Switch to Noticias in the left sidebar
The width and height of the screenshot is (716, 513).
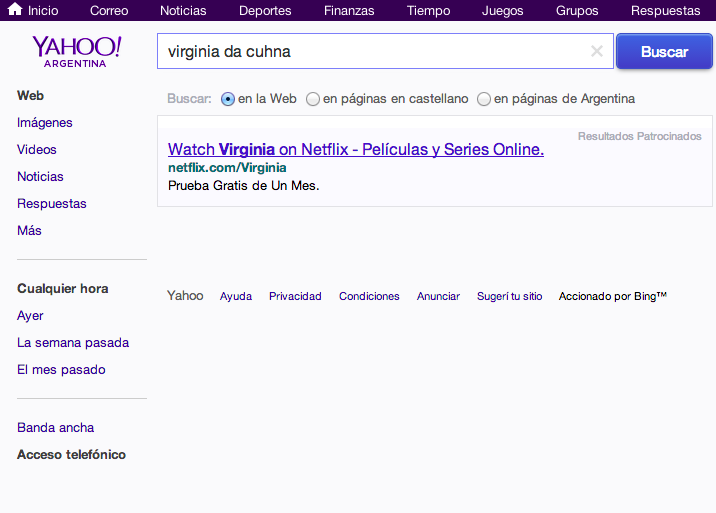(40, 176)
